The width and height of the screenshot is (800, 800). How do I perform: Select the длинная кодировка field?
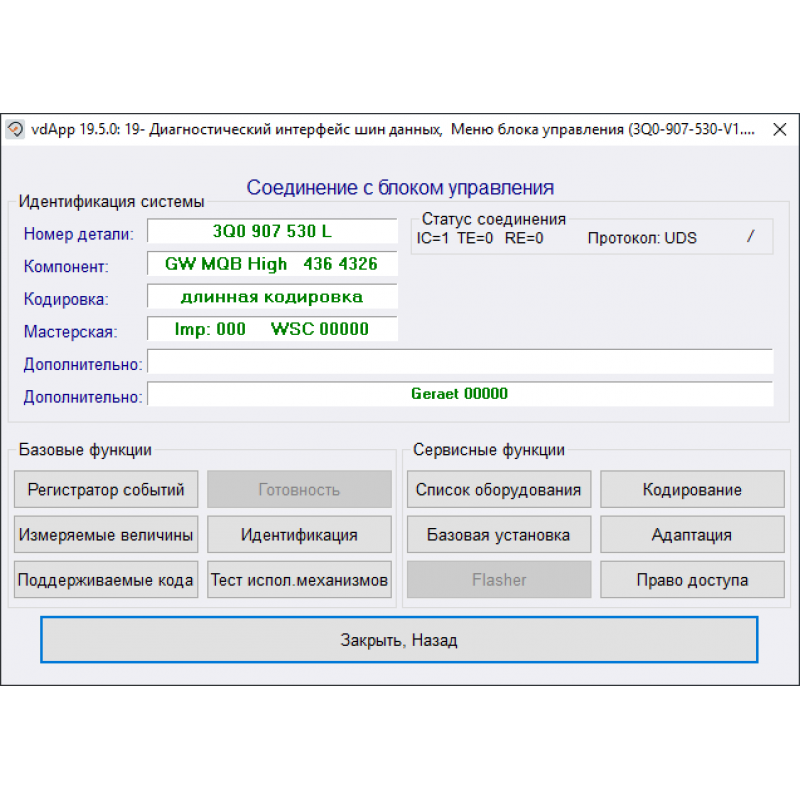[x=271, y=297]
